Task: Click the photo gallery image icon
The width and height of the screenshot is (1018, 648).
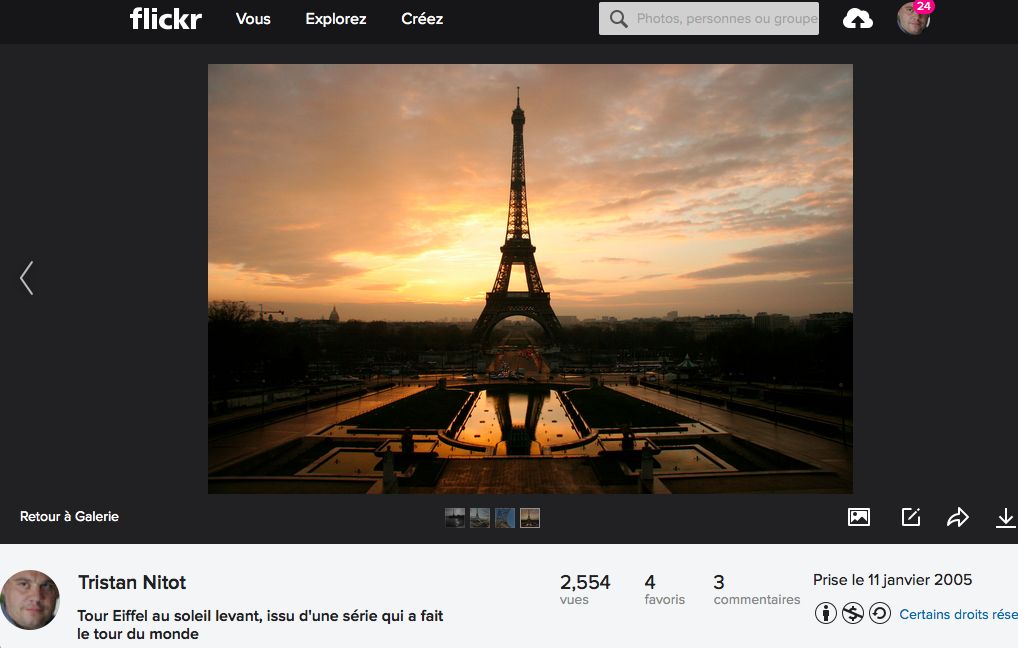Action: [x=858, y=517]
